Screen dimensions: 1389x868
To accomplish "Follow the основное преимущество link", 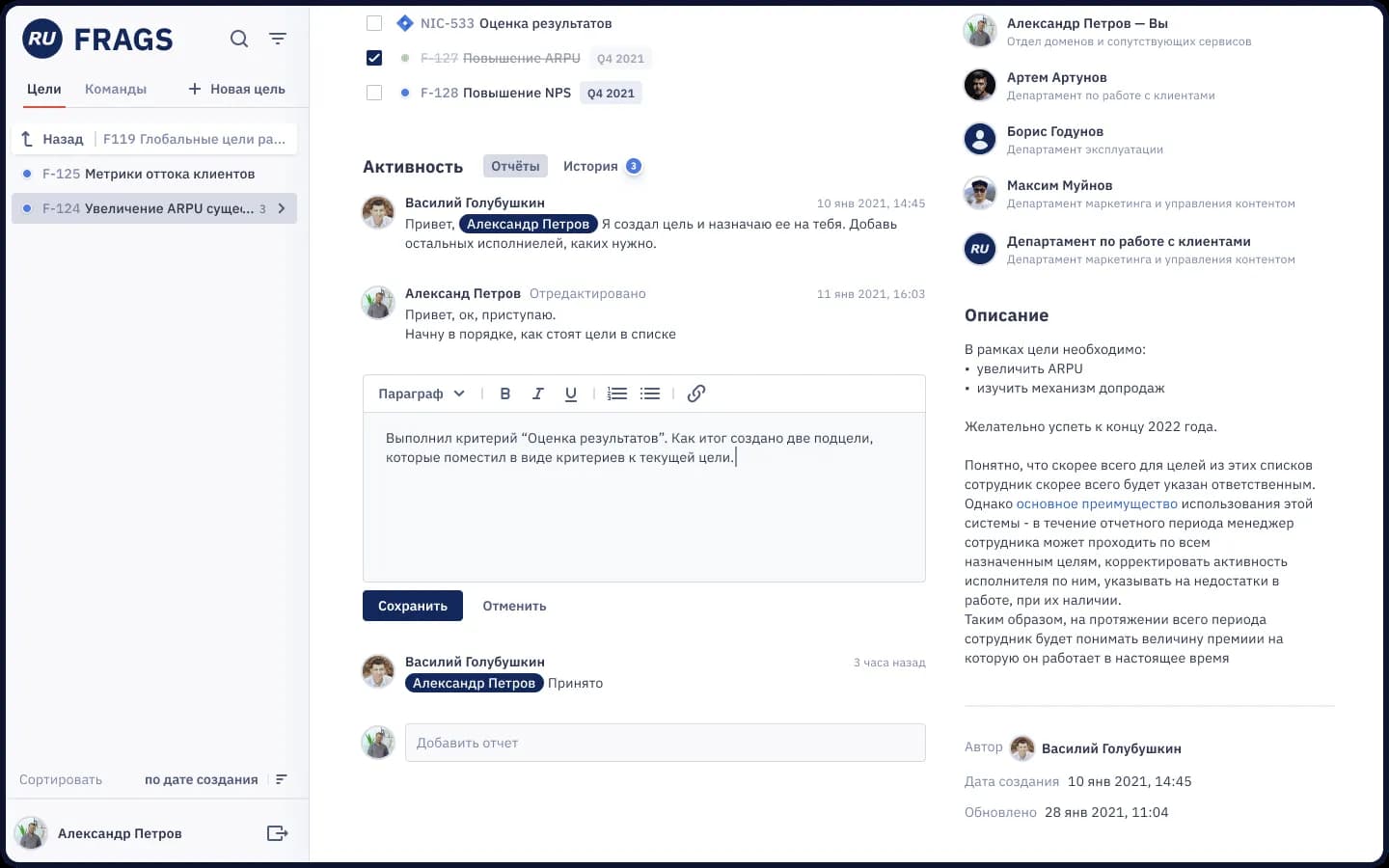I will (x=1097, y=503).
